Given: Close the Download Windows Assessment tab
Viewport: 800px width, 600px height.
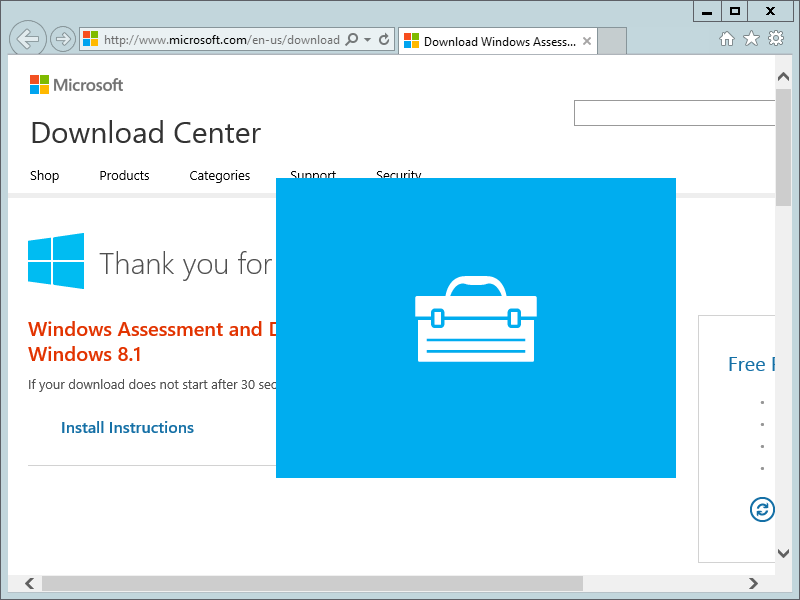Looking at the screenshot, I should 587,42.
